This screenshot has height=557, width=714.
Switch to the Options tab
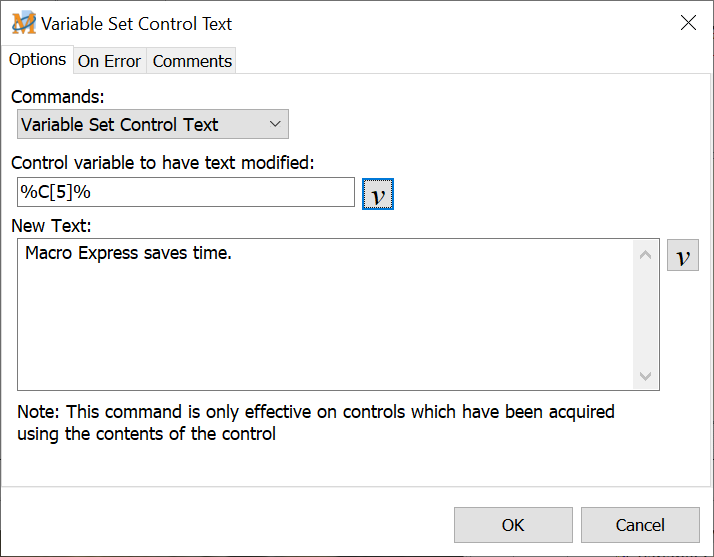37,60
